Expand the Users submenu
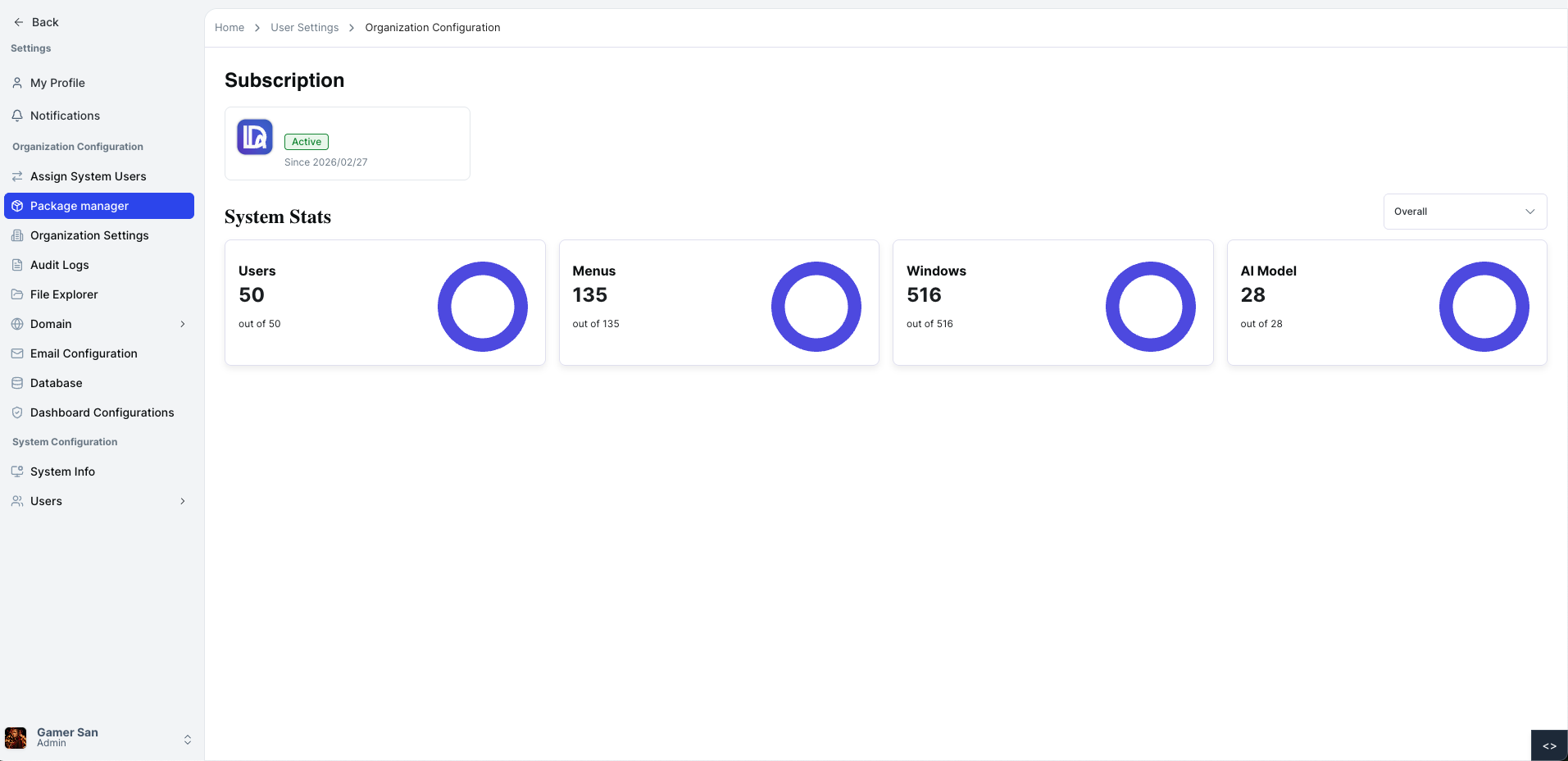This screenshot has width=1568, height=761. click(x=181, y=500)
